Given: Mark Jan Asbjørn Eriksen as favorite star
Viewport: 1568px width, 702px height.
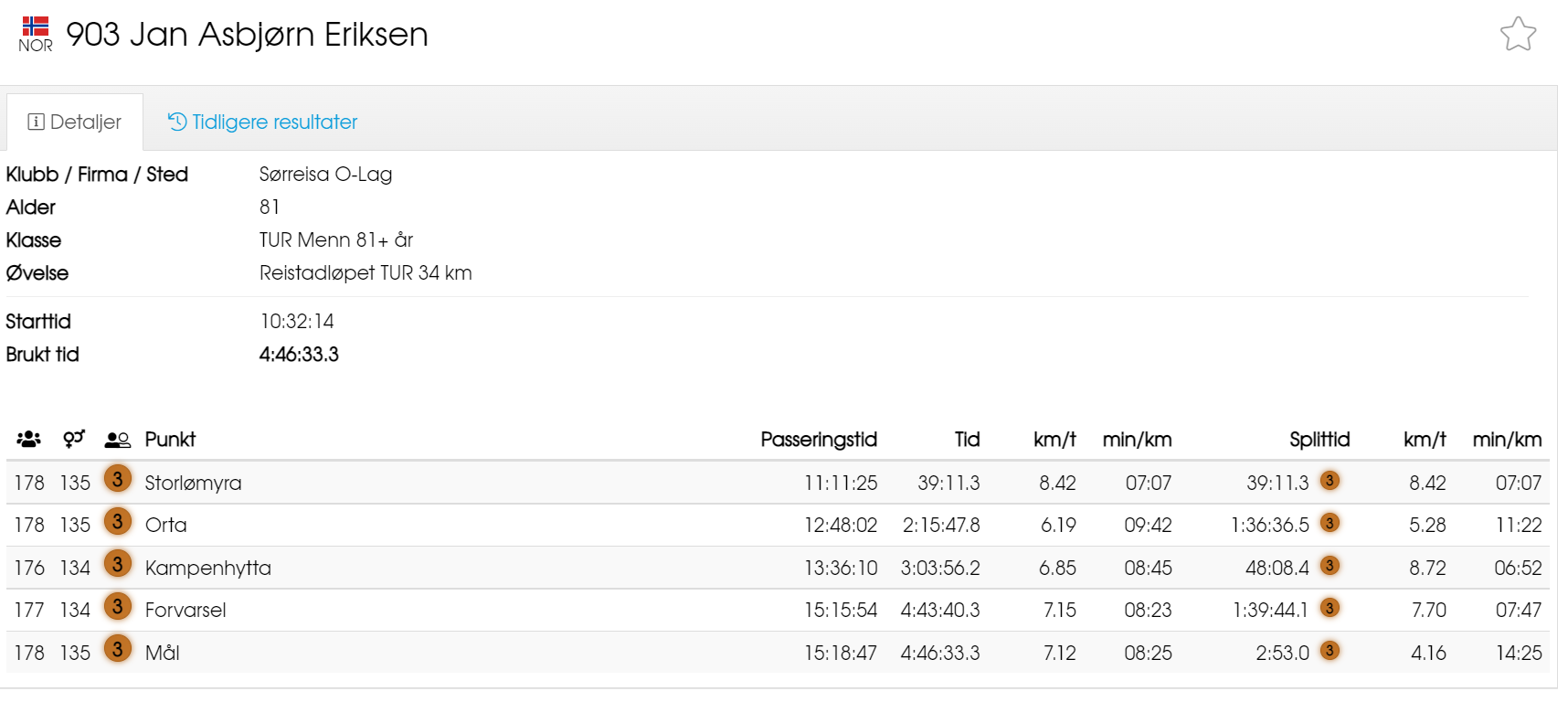Looking at the screenshot, I should (x=1518, y=34).
